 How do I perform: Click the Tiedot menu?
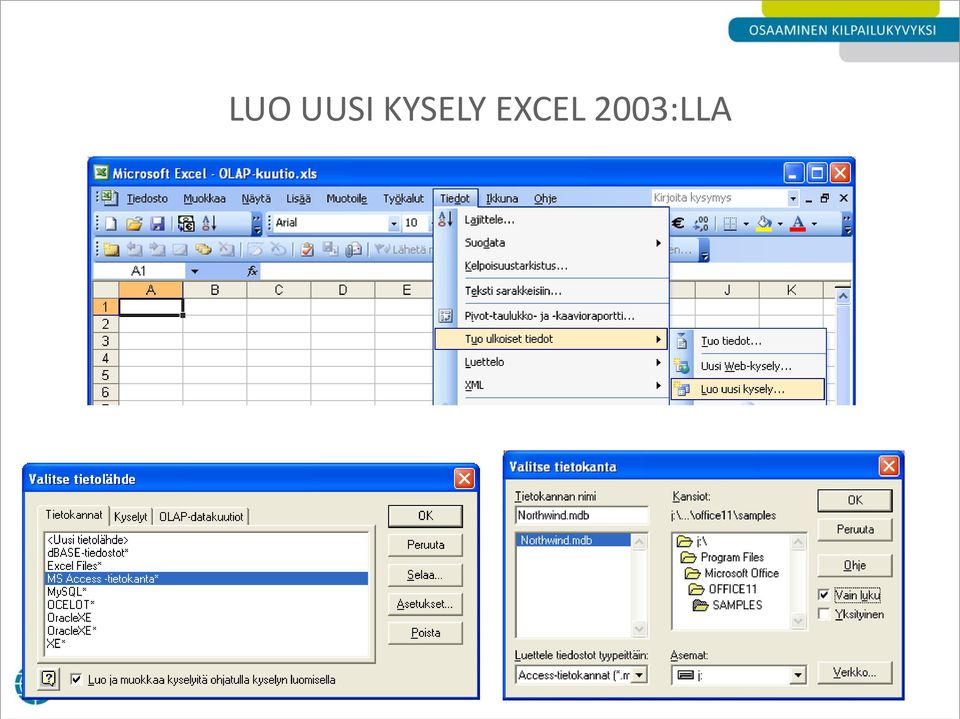pyautogui.click(x=455, y=198)
